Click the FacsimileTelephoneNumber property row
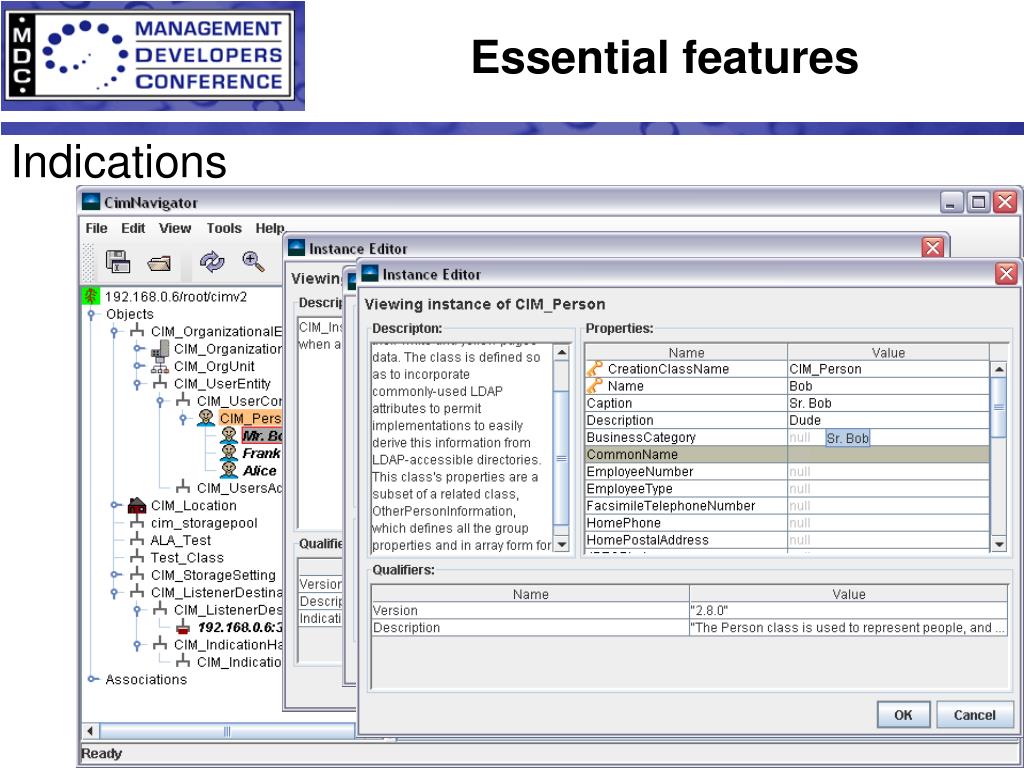Viewport: 1024px width, 768px height. (x=787, y=506)
